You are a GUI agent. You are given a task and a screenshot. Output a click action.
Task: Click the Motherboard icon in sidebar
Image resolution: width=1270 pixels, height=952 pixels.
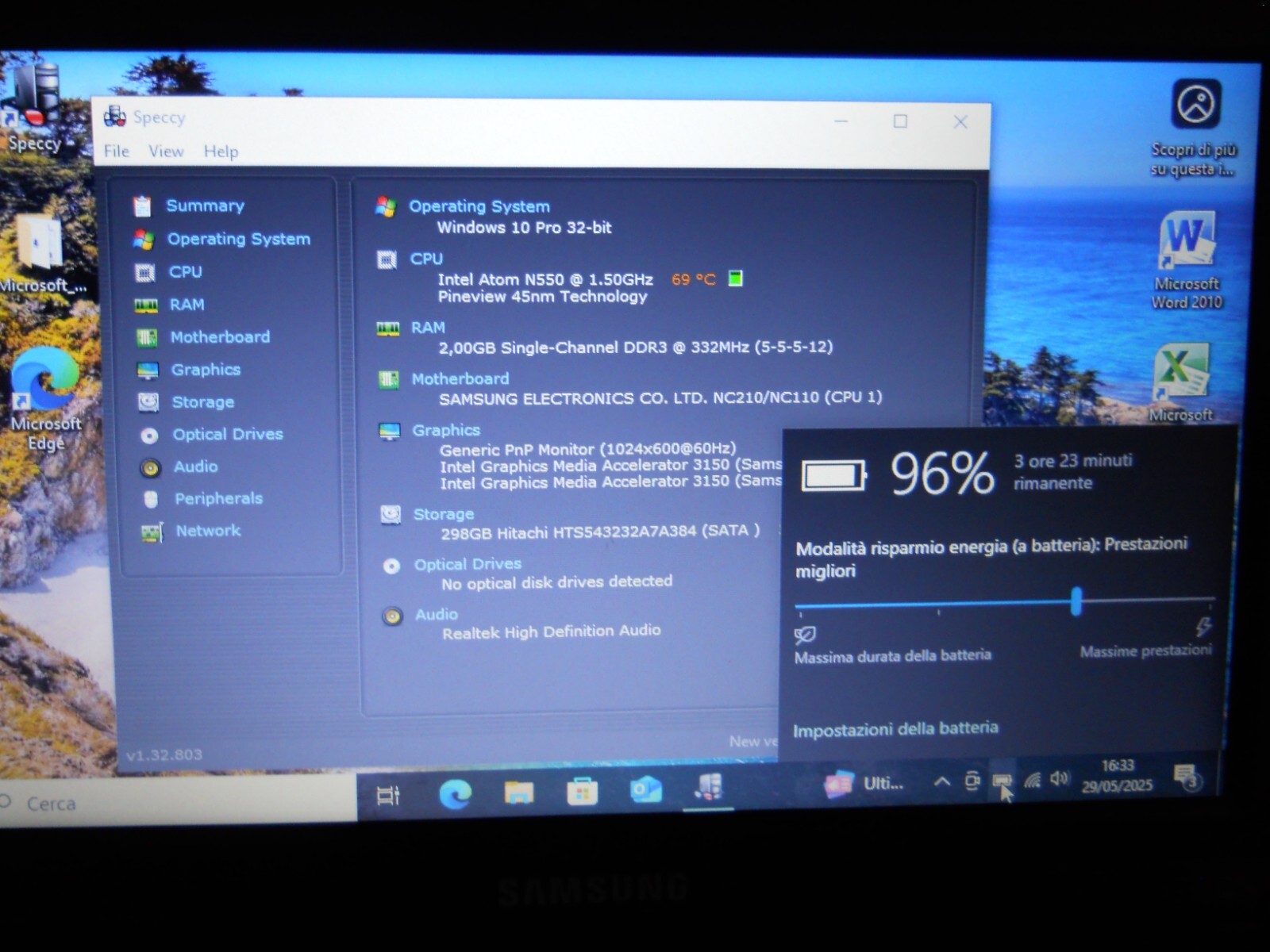tap(147, 338)
